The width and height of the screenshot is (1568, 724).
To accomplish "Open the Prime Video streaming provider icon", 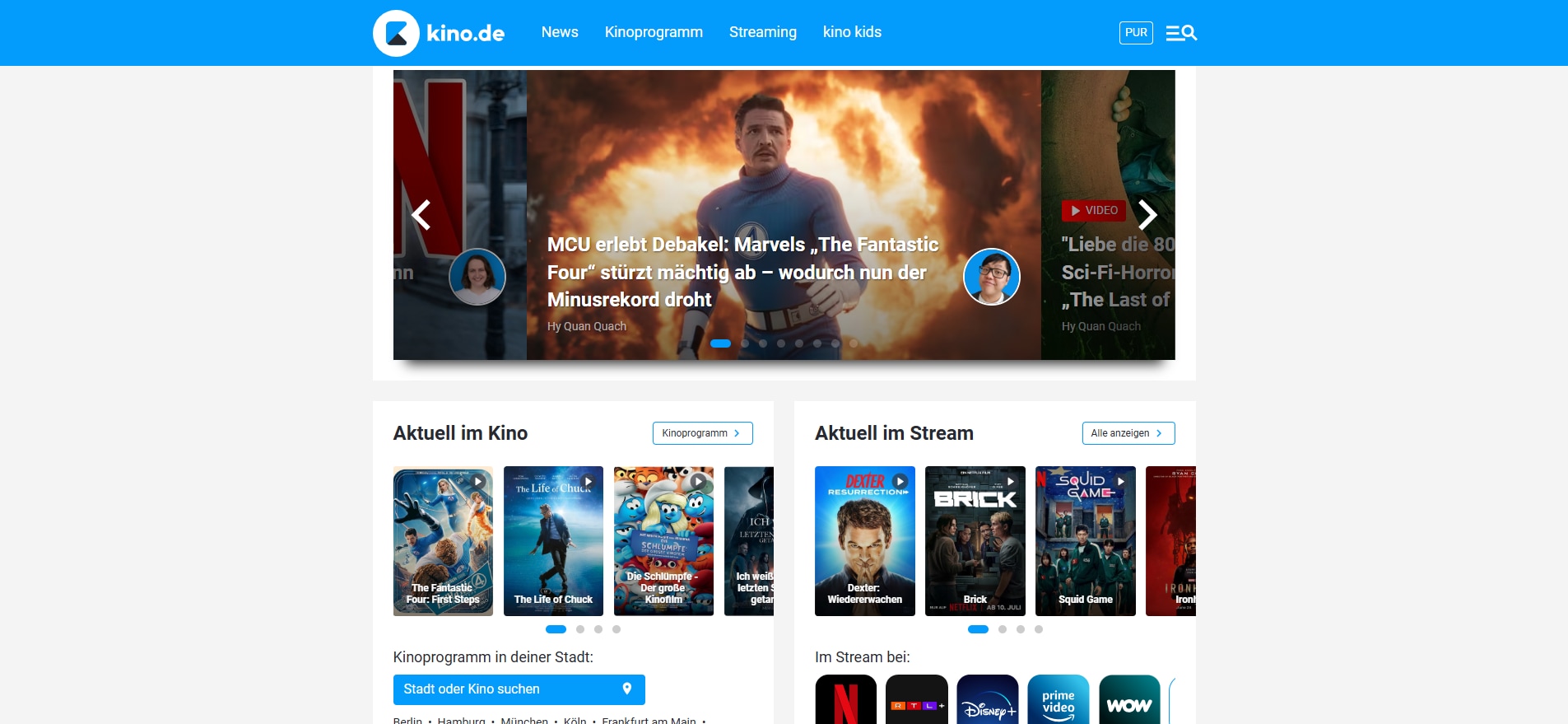I will [1059, 700].
